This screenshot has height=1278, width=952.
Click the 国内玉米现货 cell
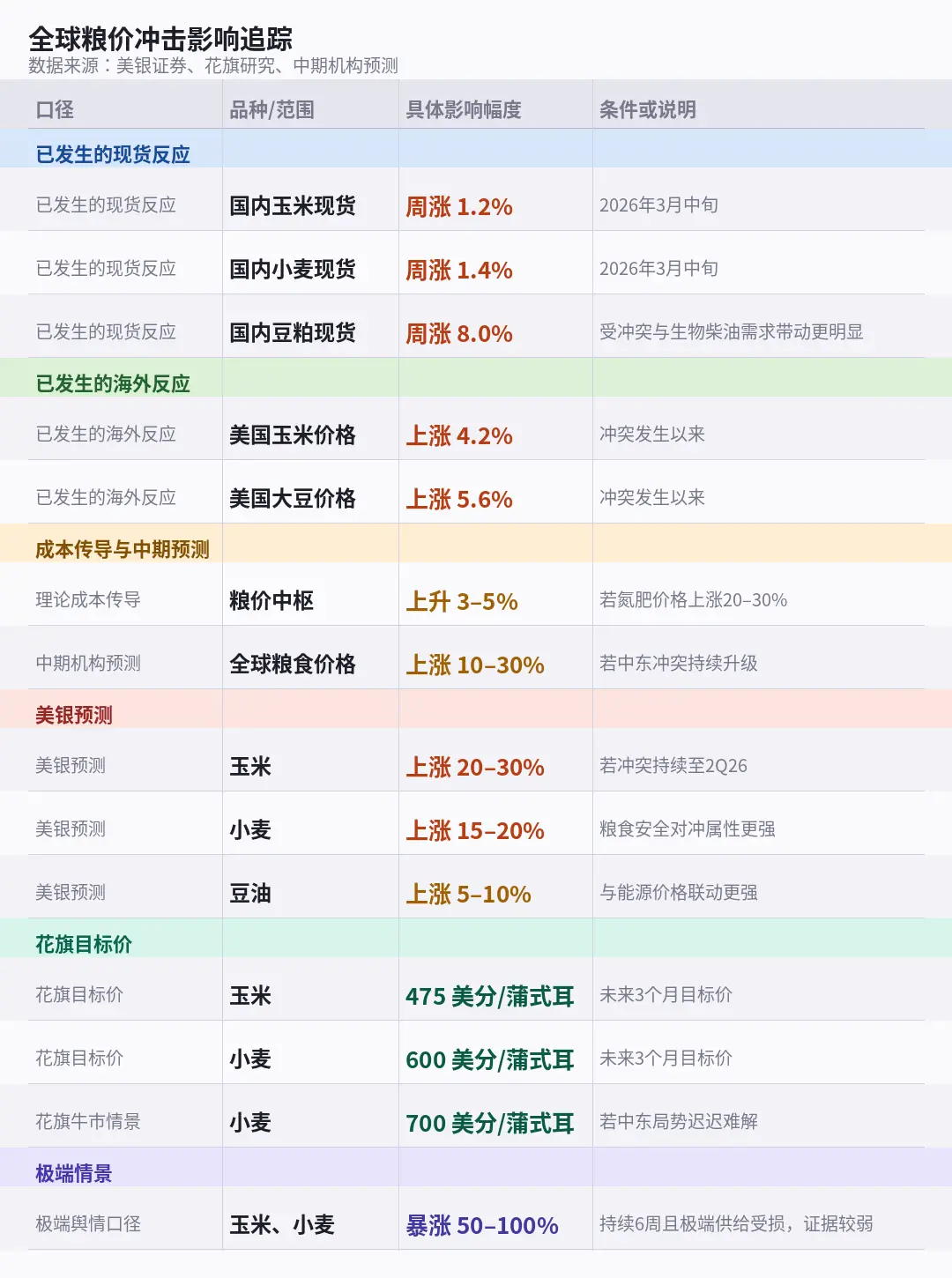coord(294,205)
